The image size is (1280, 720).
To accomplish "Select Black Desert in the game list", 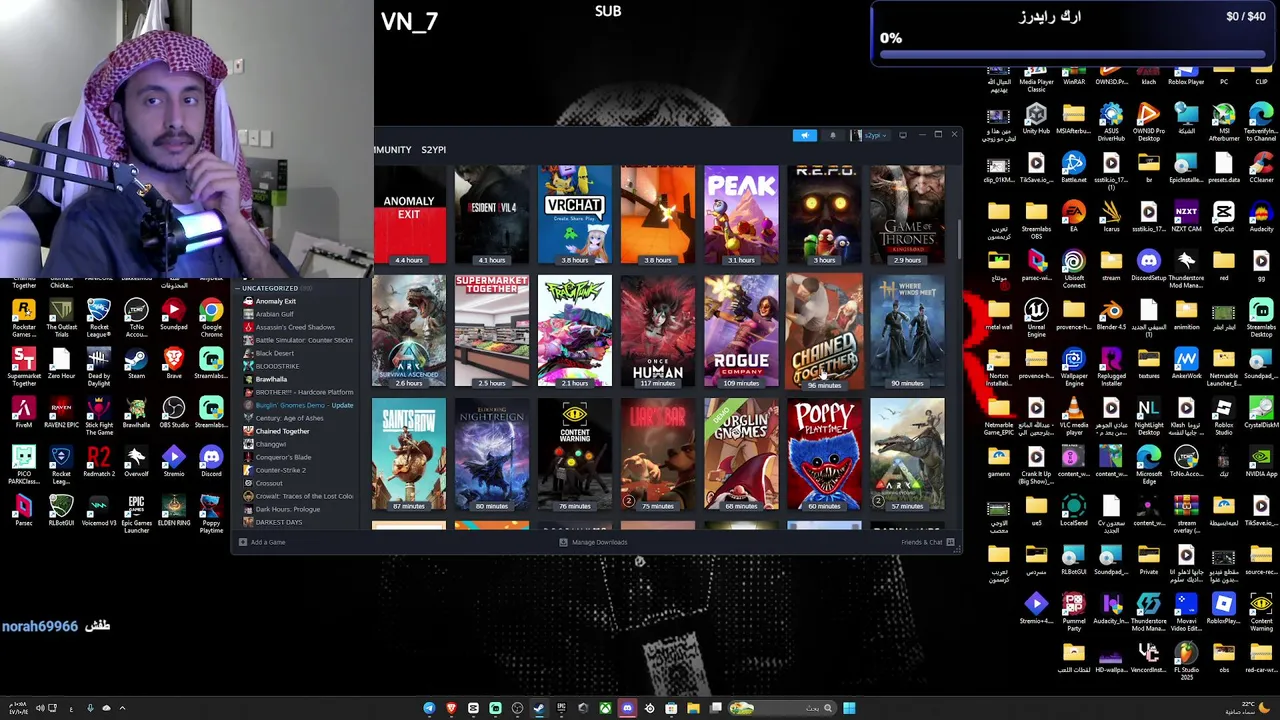I will click(275, 353).
